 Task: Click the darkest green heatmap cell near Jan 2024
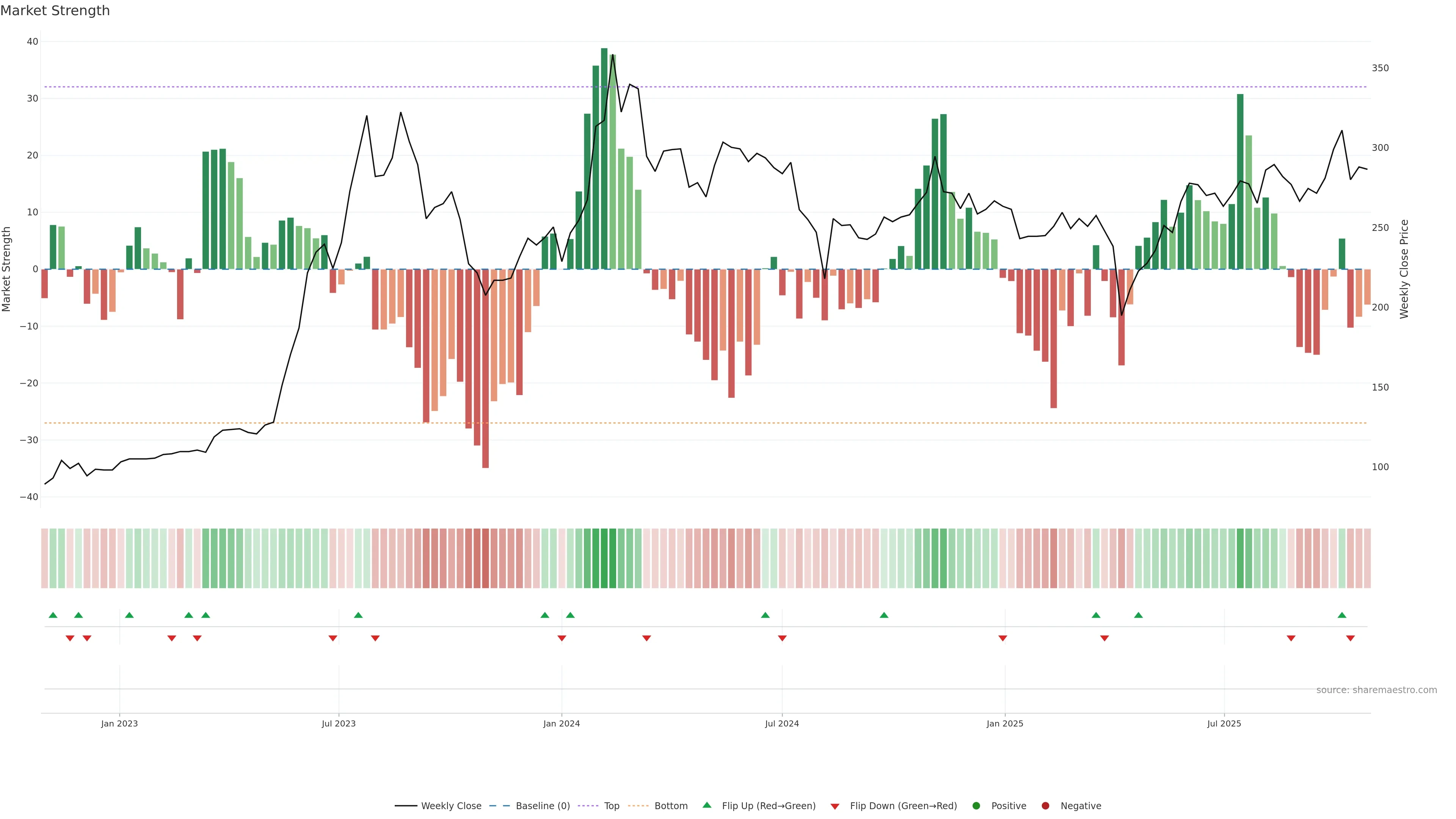pyautogui.click(x=604, y=559)
